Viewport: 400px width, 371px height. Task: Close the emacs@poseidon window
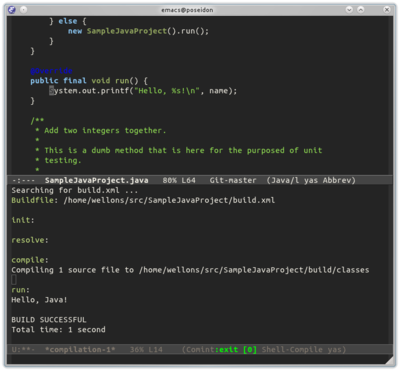387,10
